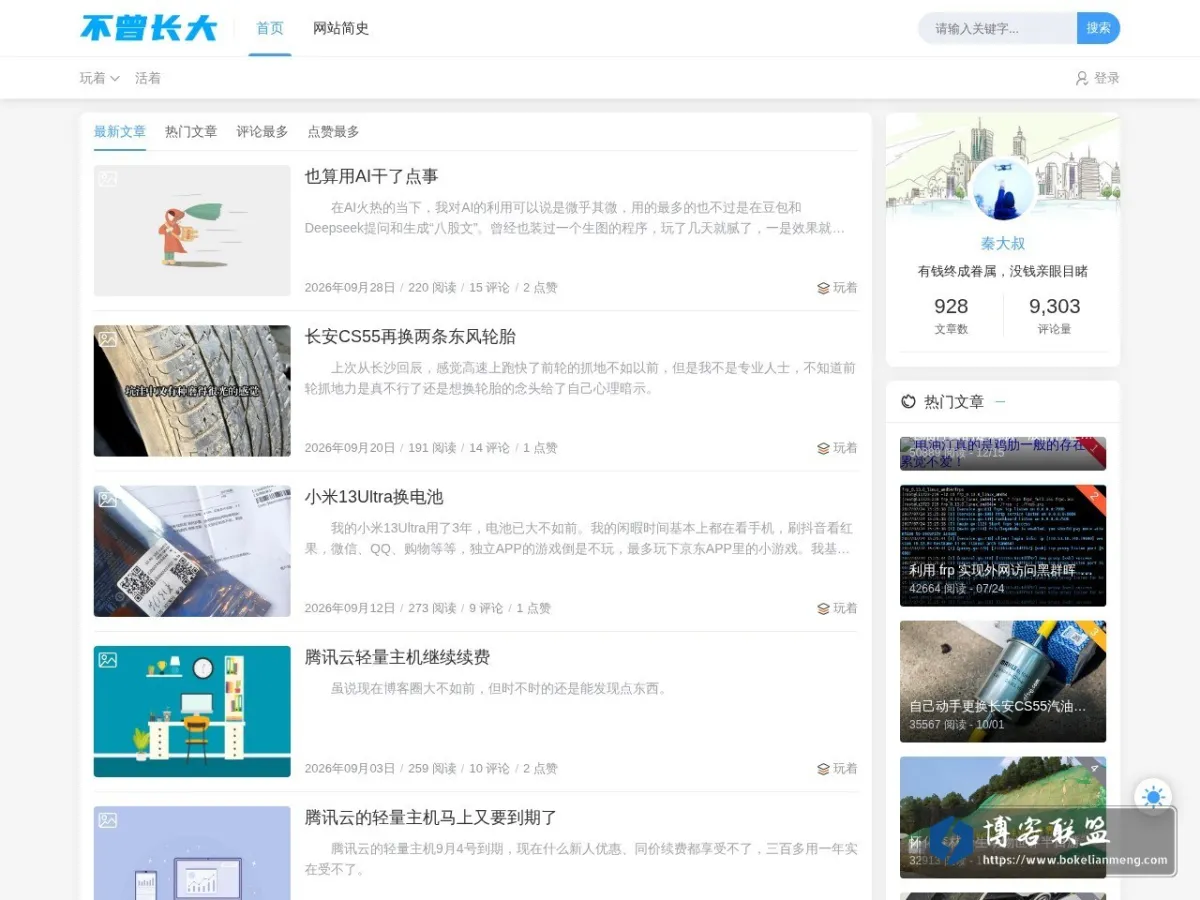Click date 2026年09月20日

pos(350,448)
